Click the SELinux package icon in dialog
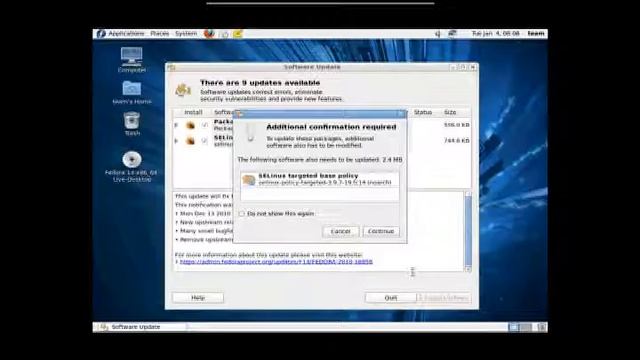The width and height of the screenshot is (640, 360). pyautogui.click(x=249, y=179)
